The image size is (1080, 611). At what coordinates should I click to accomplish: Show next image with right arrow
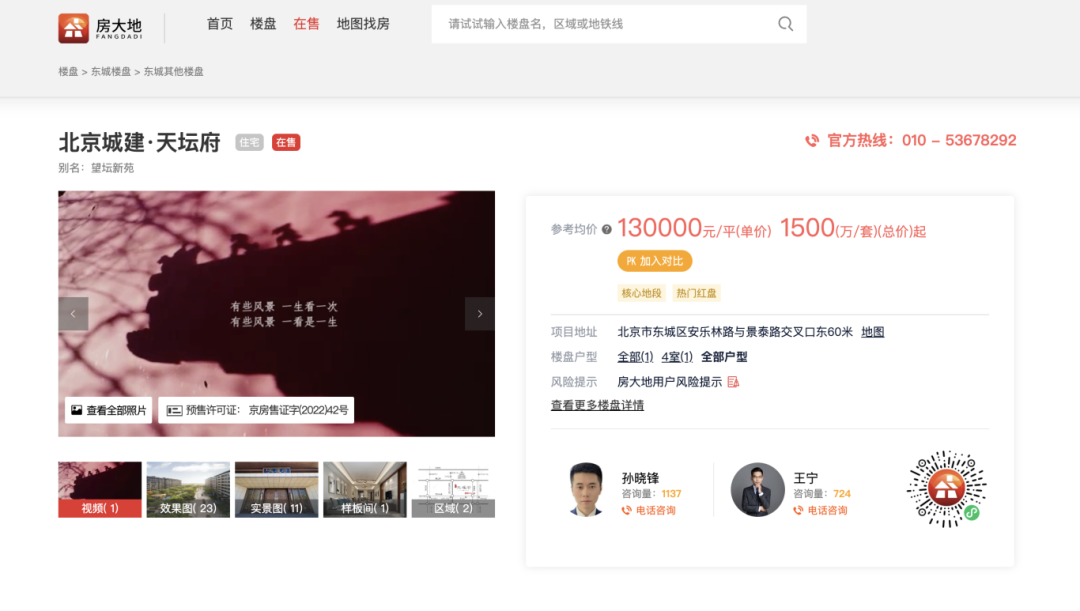480,314
